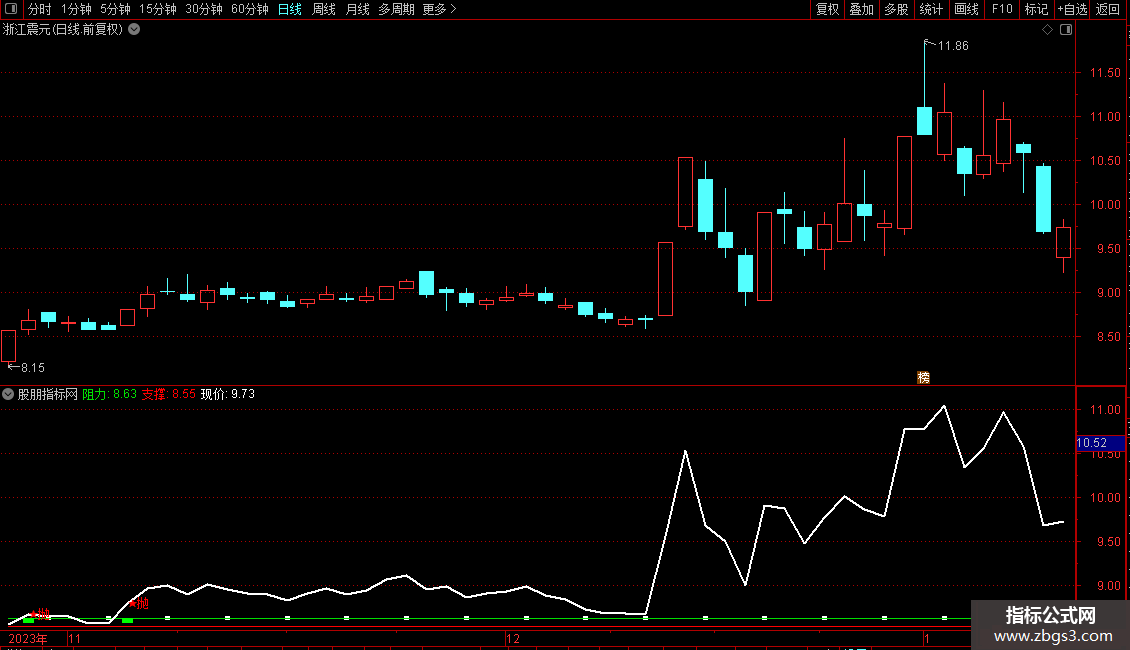This screenshot has width=1130, height=650.
Task: Switch to 分时 intraday chart
Action: tap(40, 9)
